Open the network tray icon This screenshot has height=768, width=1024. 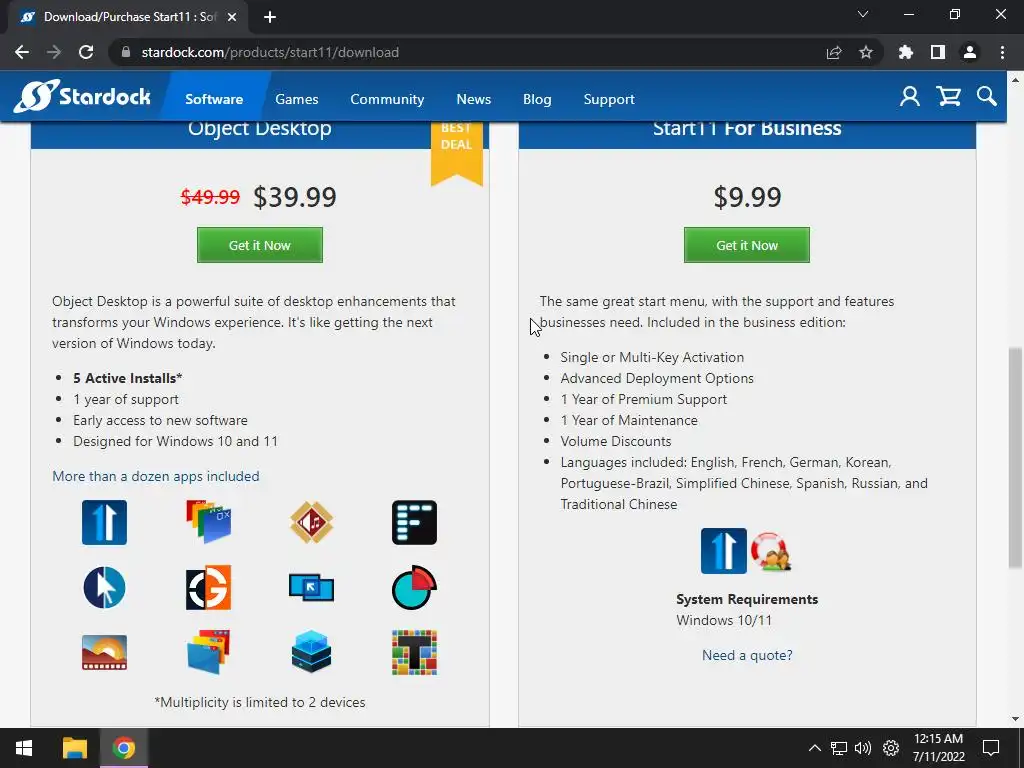839,748
